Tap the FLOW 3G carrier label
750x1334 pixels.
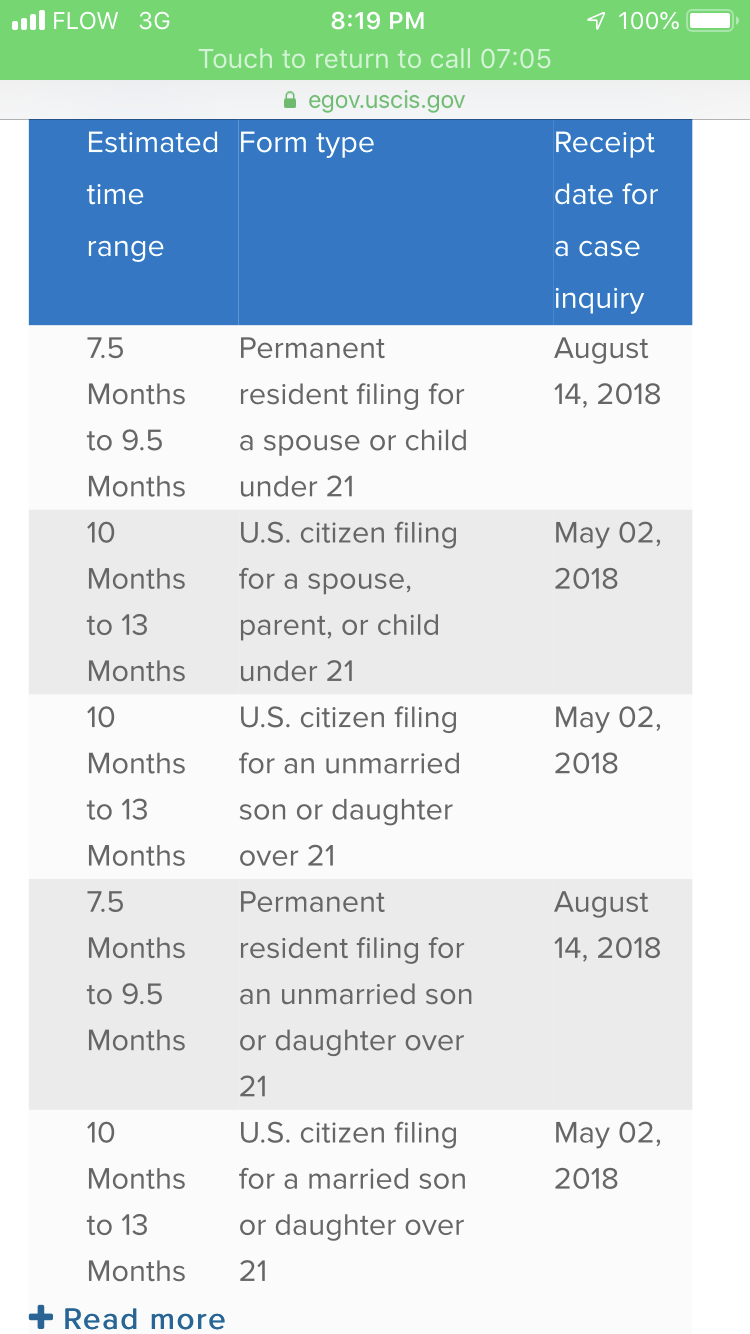[x=111, y=21]
